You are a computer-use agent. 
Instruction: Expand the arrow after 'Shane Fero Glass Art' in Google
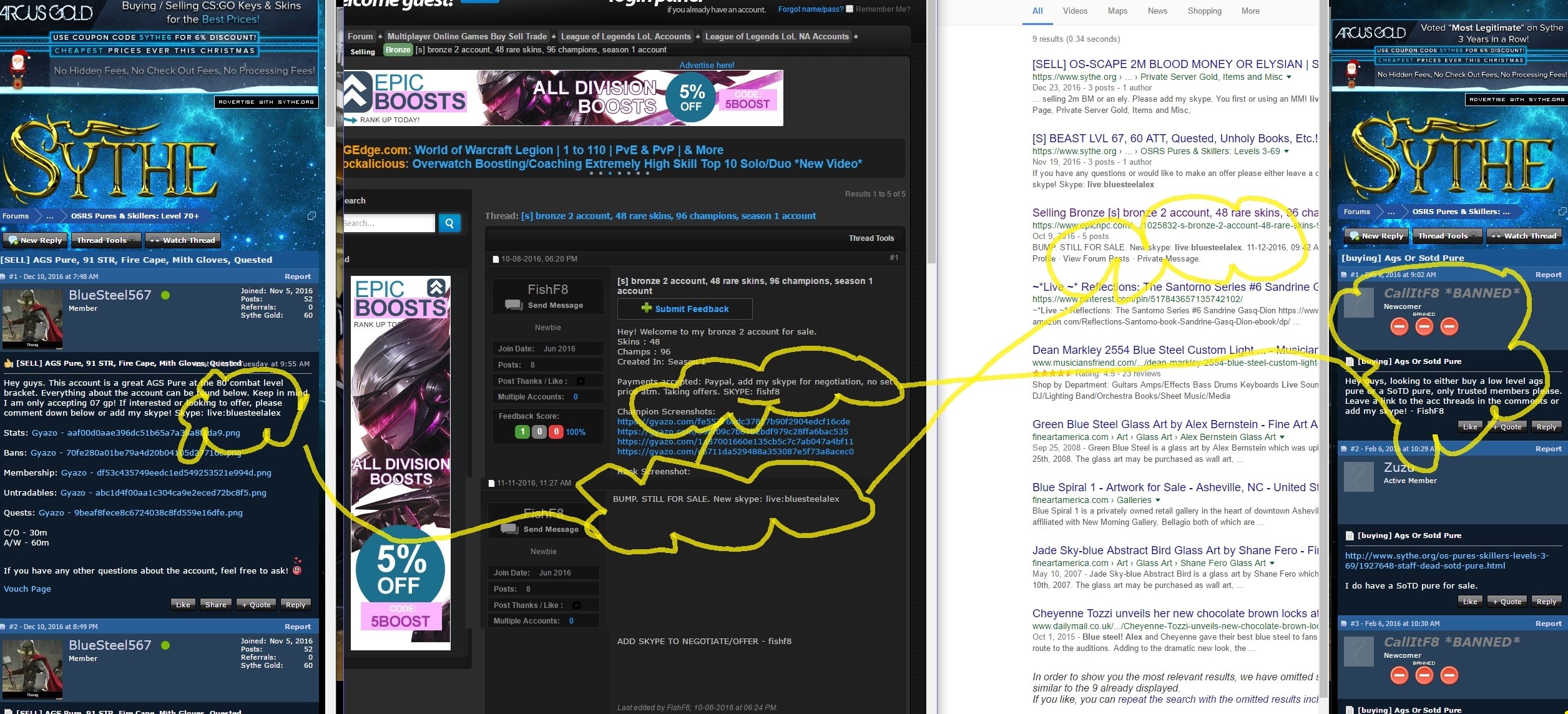click(1272, 564)
